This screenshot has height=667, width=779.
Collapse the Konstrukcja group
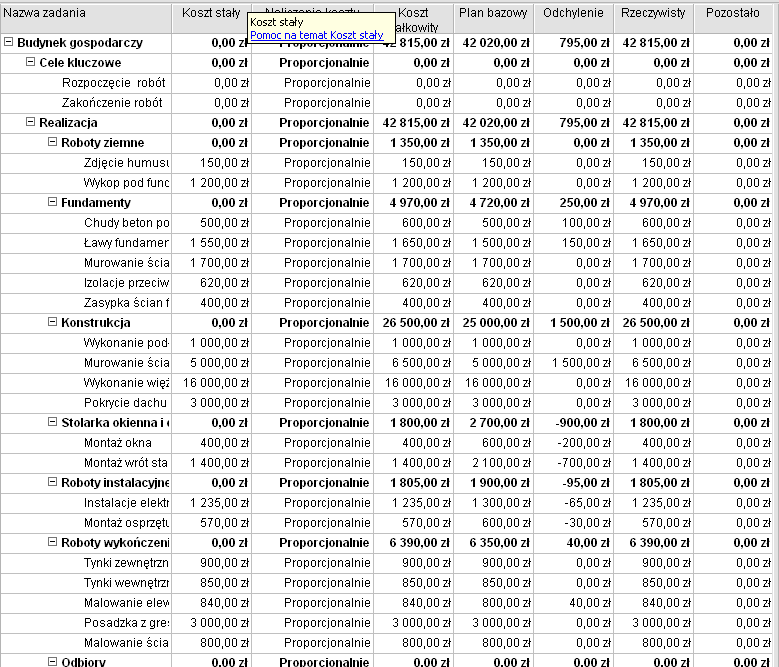point(52,322)
